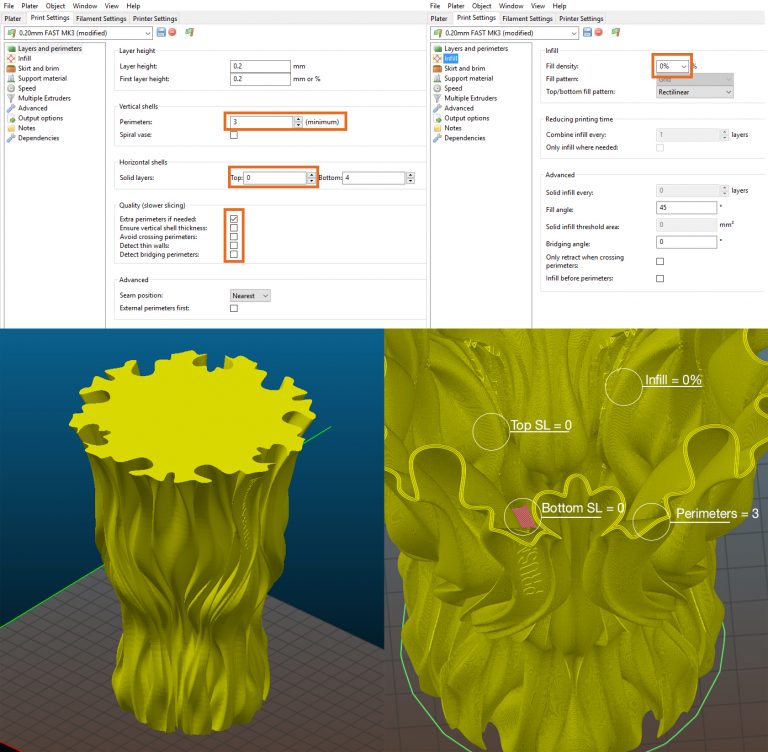Click the Bottom solid layers field

pos(374,178)
